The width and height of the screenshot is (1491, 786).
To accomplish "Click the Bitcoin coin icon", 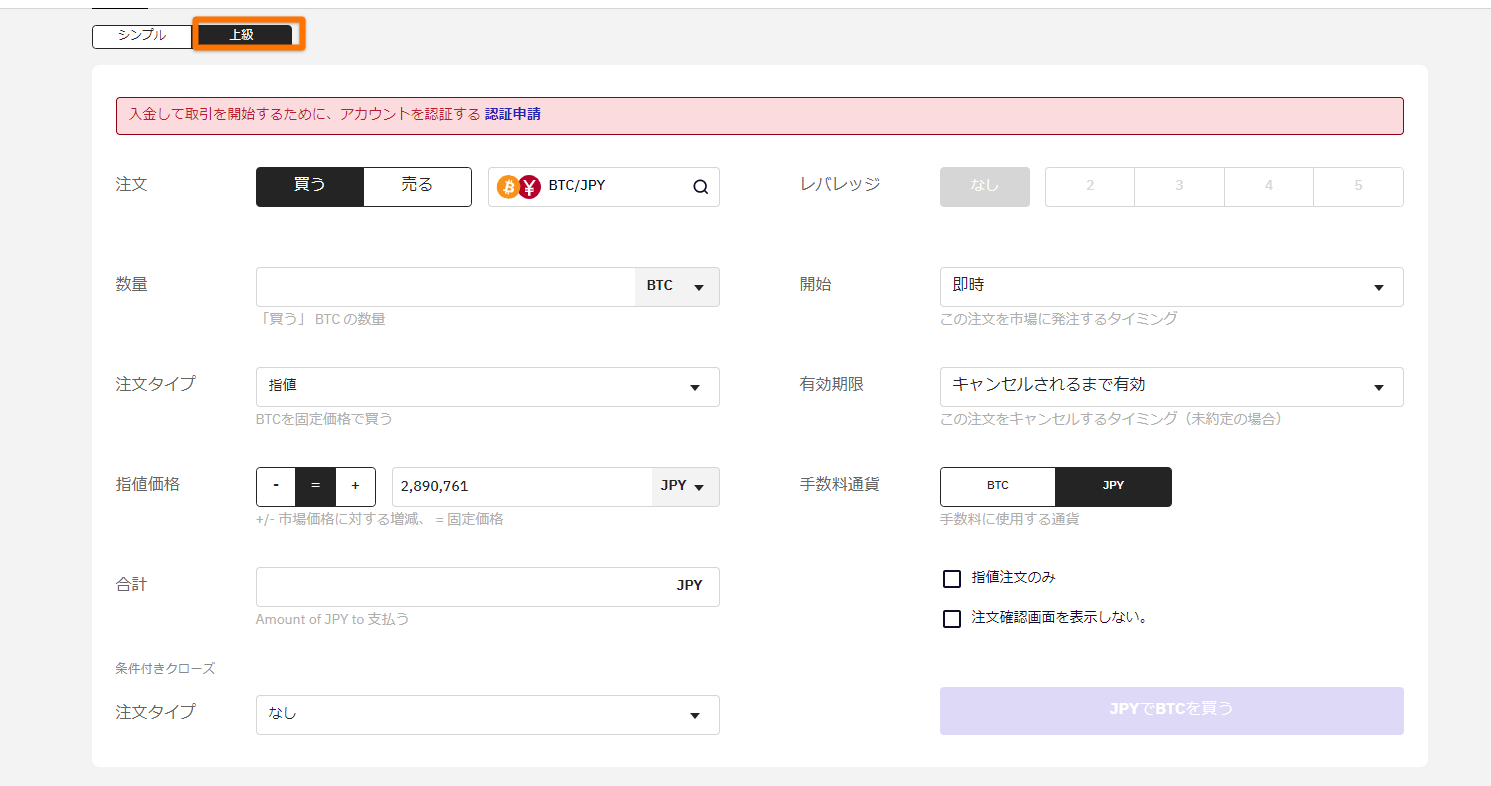I will point(508,187).
